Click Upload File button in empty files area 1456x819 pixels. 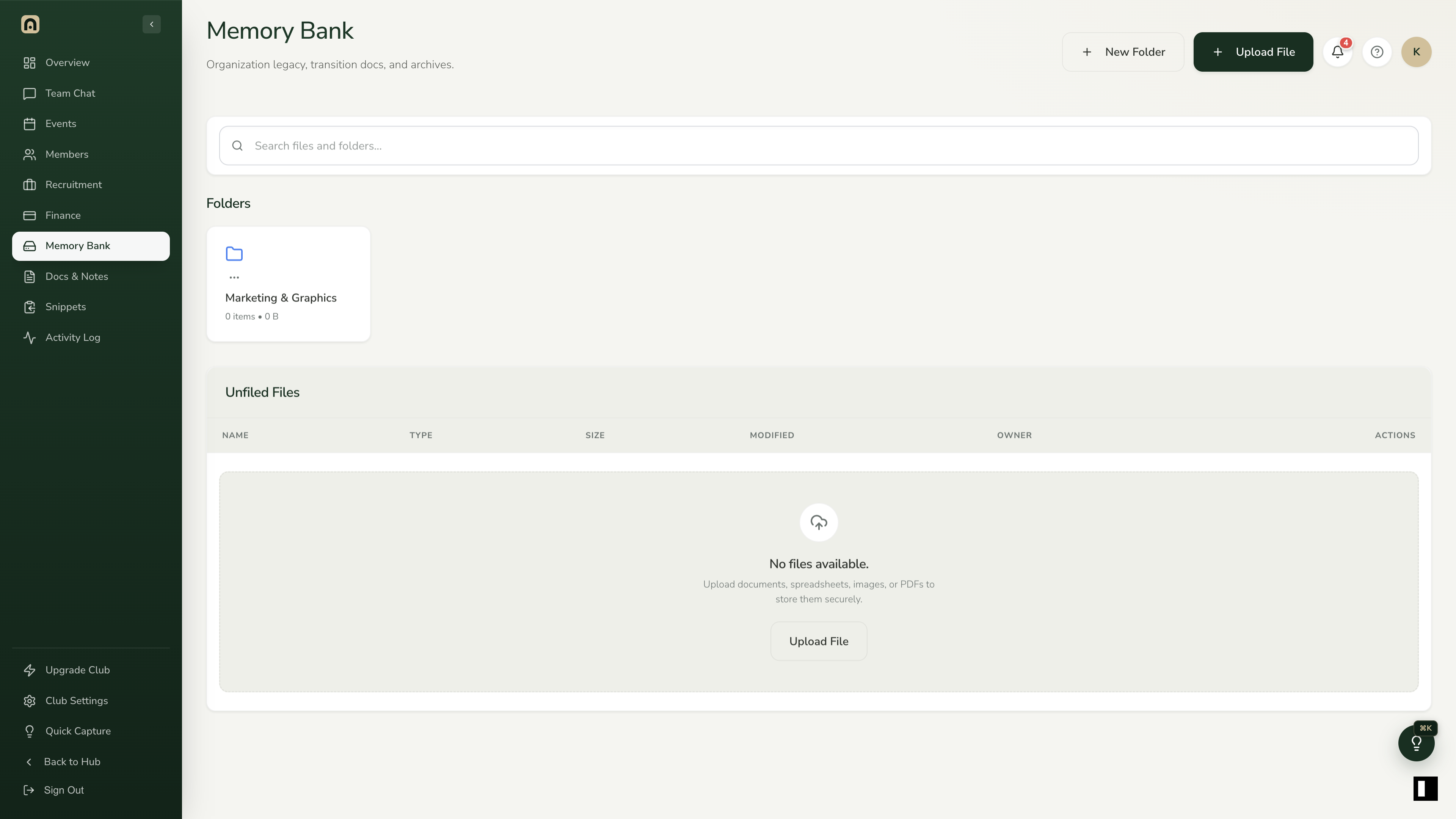[x=819, y=642]
